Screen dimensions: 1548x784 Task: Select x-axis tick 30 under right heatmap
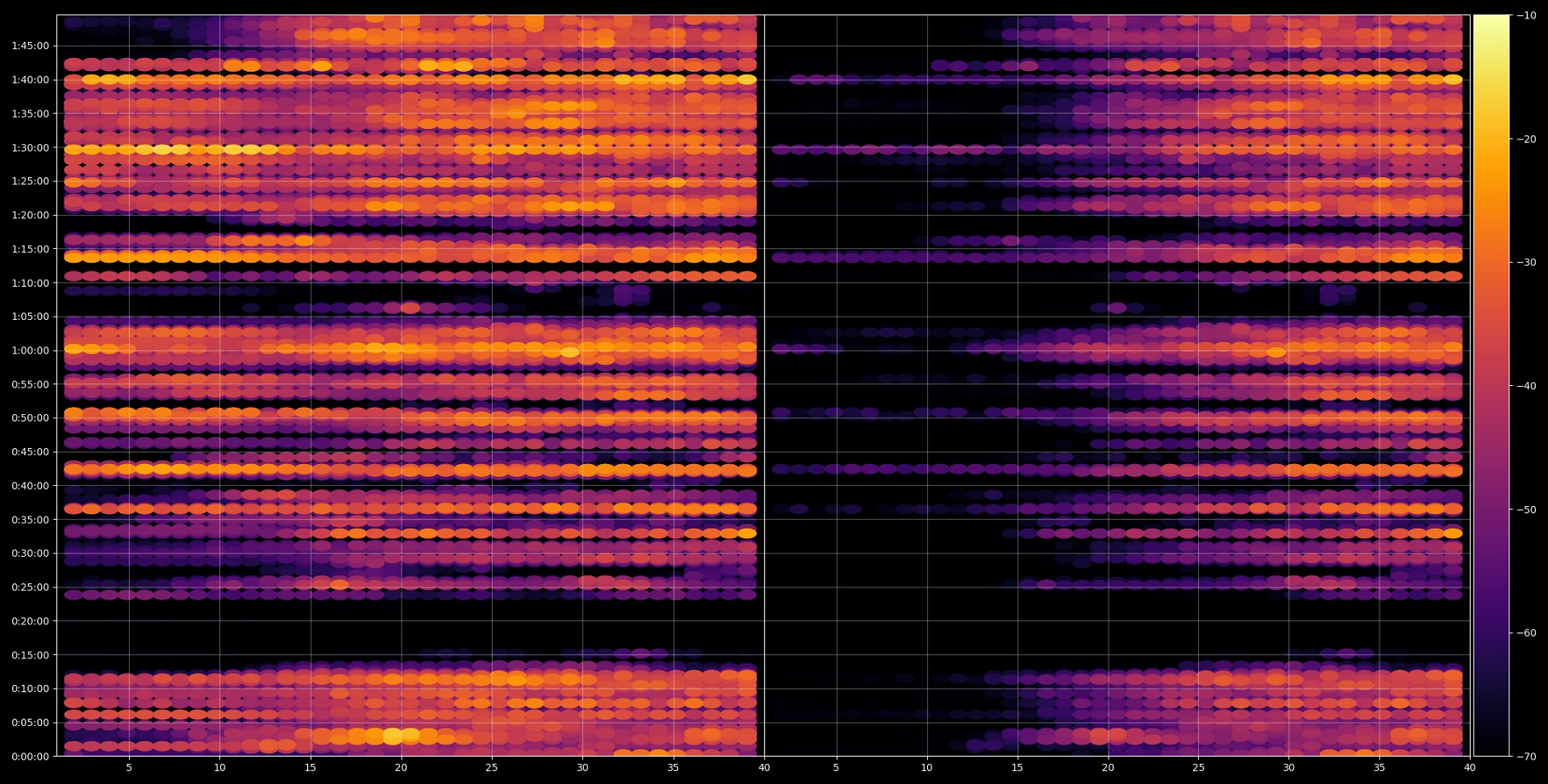(x=1289, y=768)
